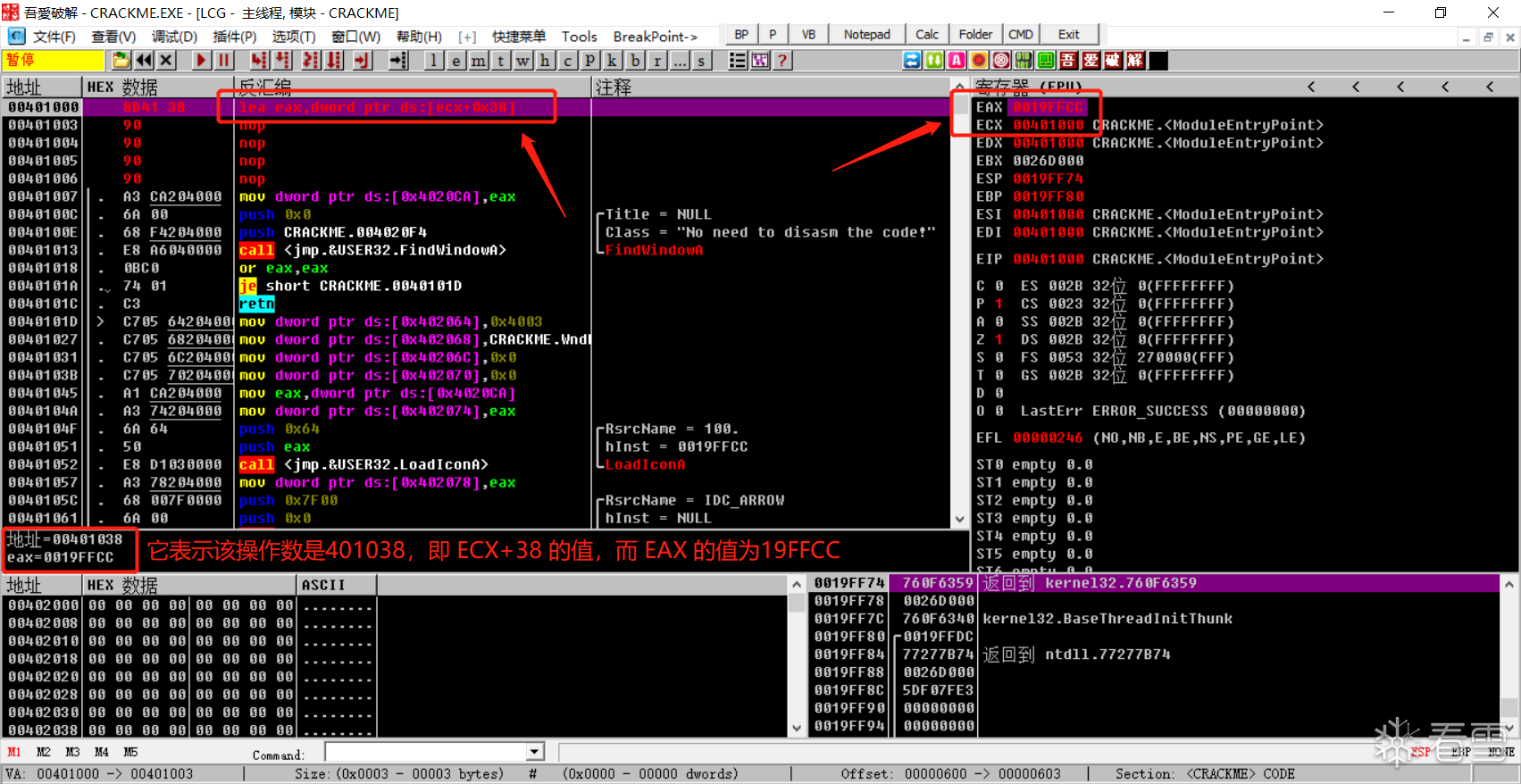
Task: Open the BreakPoint-> menu
Action: coord(656,37)
